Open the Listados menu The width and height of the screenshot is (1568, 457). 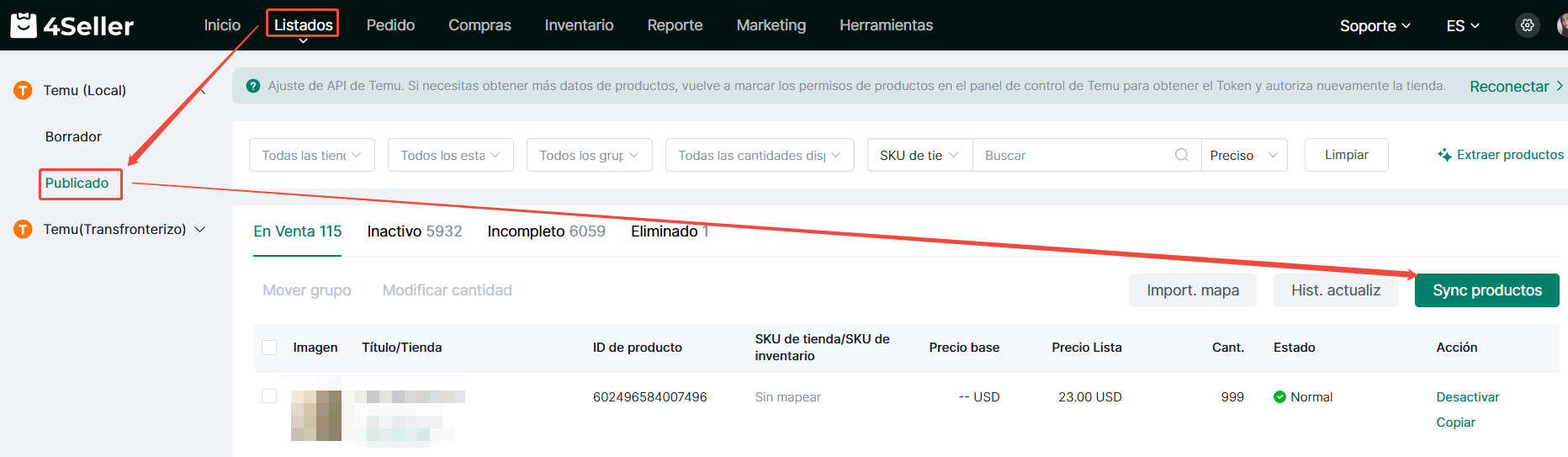[303, 25]
